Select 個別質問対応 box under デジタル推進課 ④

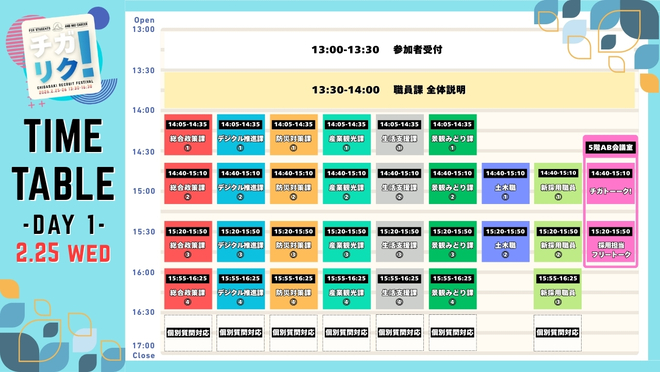tap(241, 333)
